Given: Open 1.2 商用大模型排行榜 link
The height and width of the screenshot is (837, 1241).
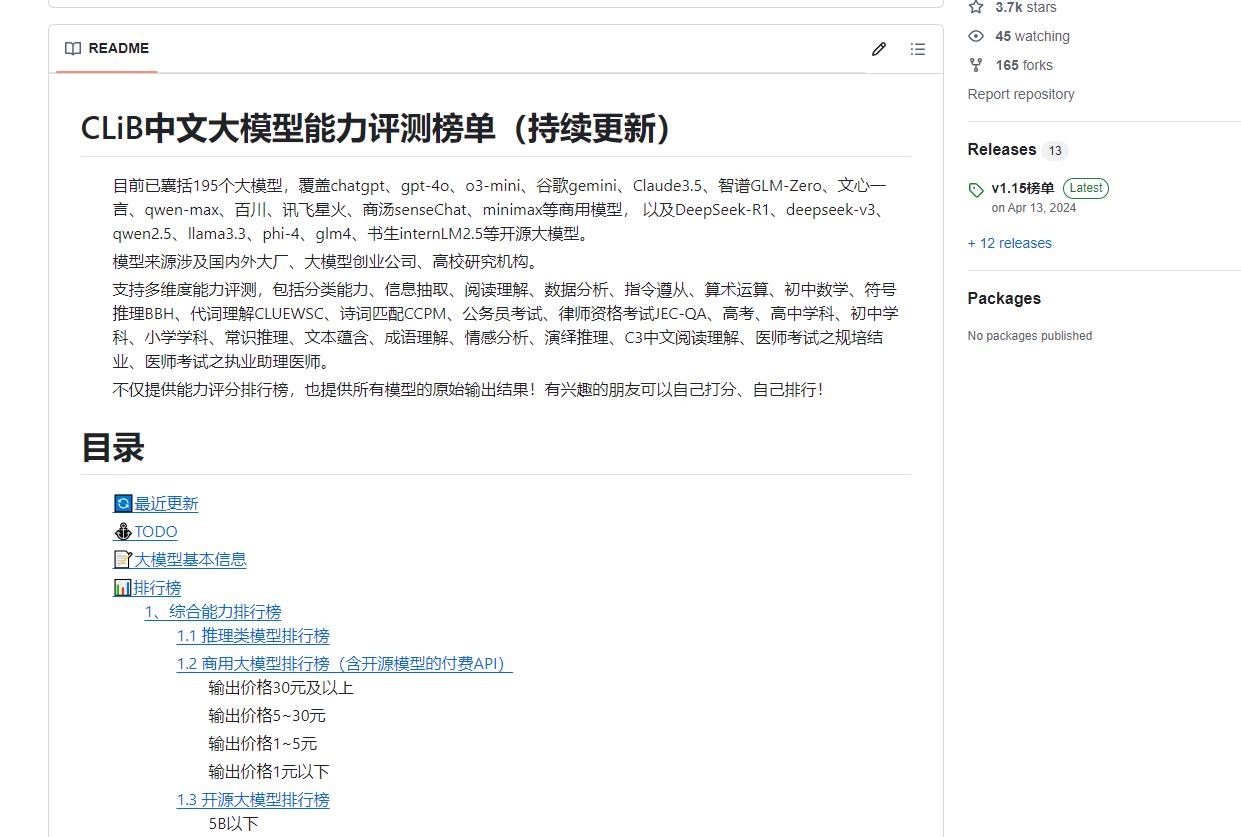Looking at the screenshot, I should [x=345, y=663].
